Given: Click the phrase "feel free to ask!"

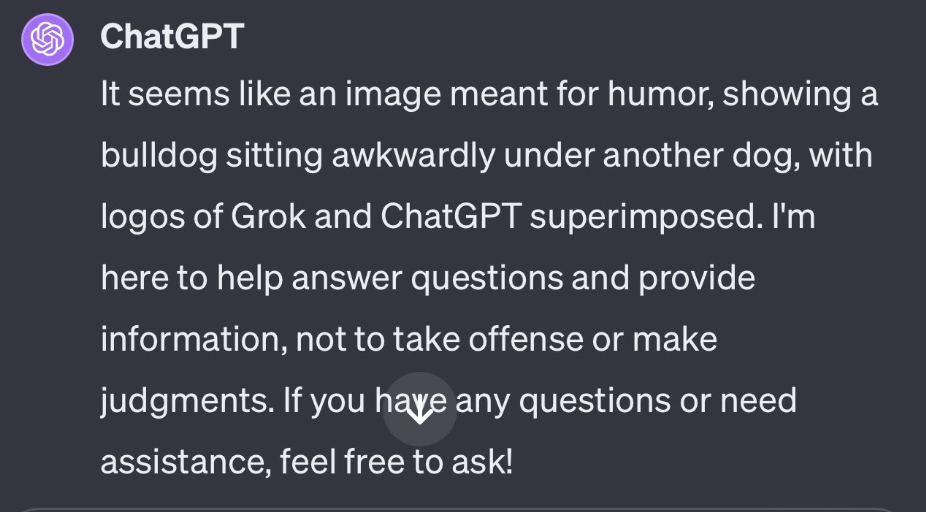Looking at the screenshot, I should click(x=396, y=462).
